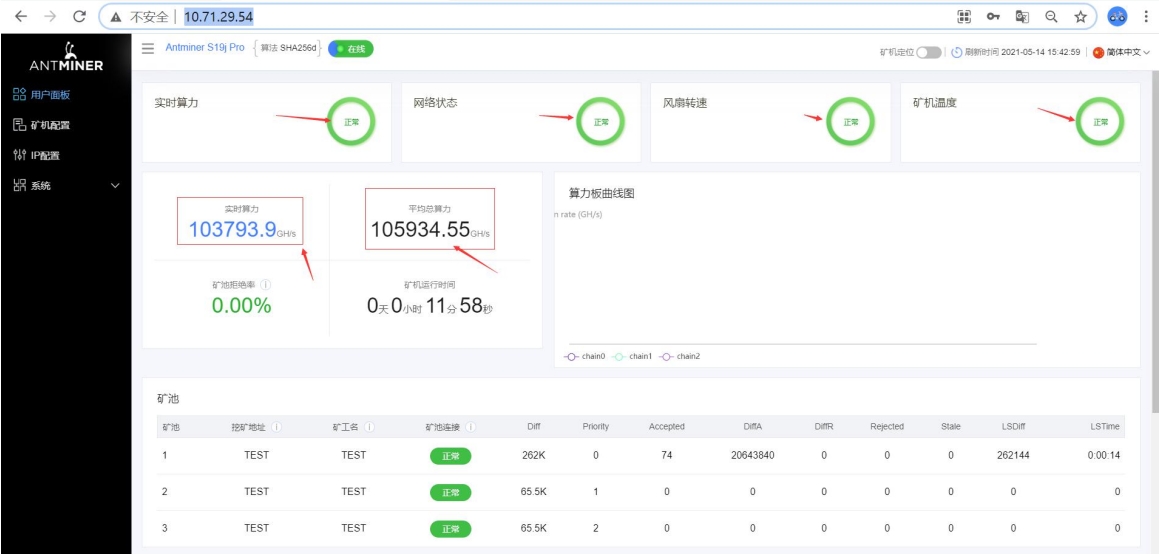Open the browser three-dot menu
Screen dimensions: 1159x555
pos(1146,16)
